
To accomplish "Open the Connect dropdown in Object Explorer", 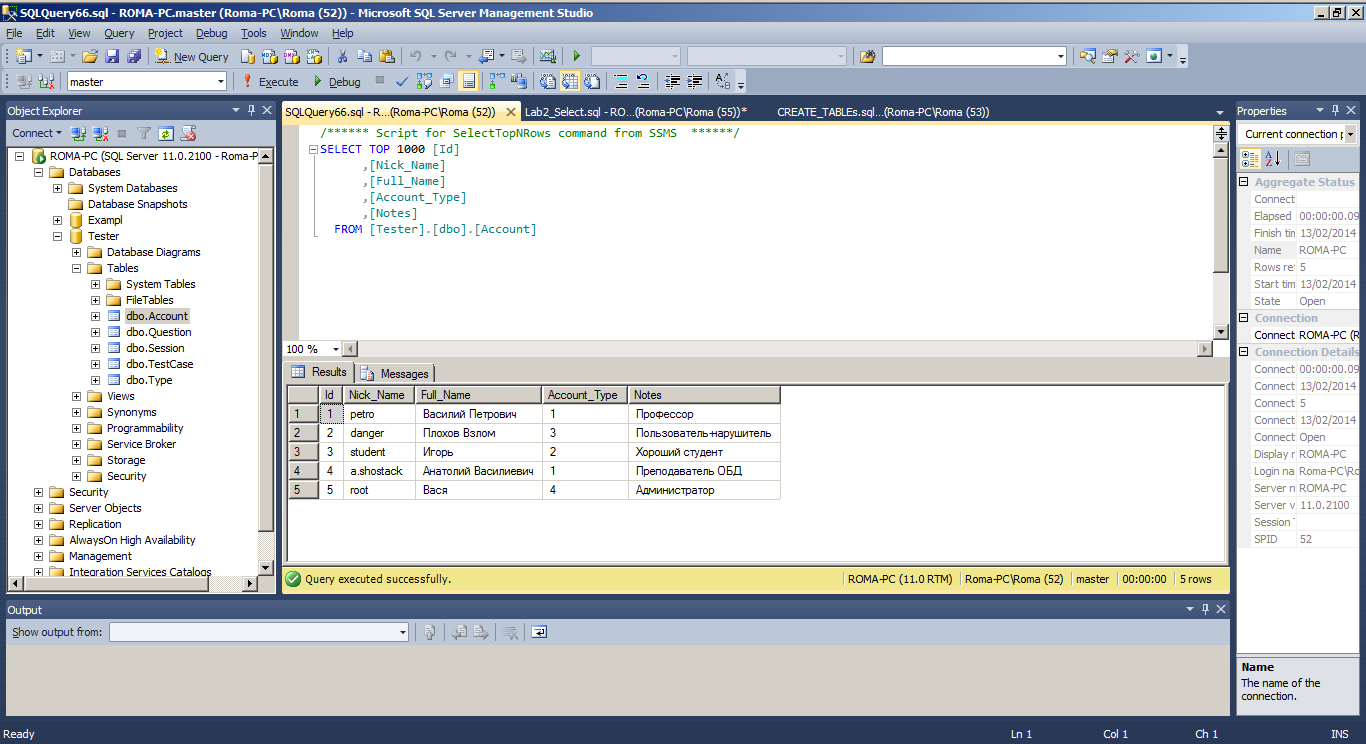I will pyautogui.click(x=37, y=133).
